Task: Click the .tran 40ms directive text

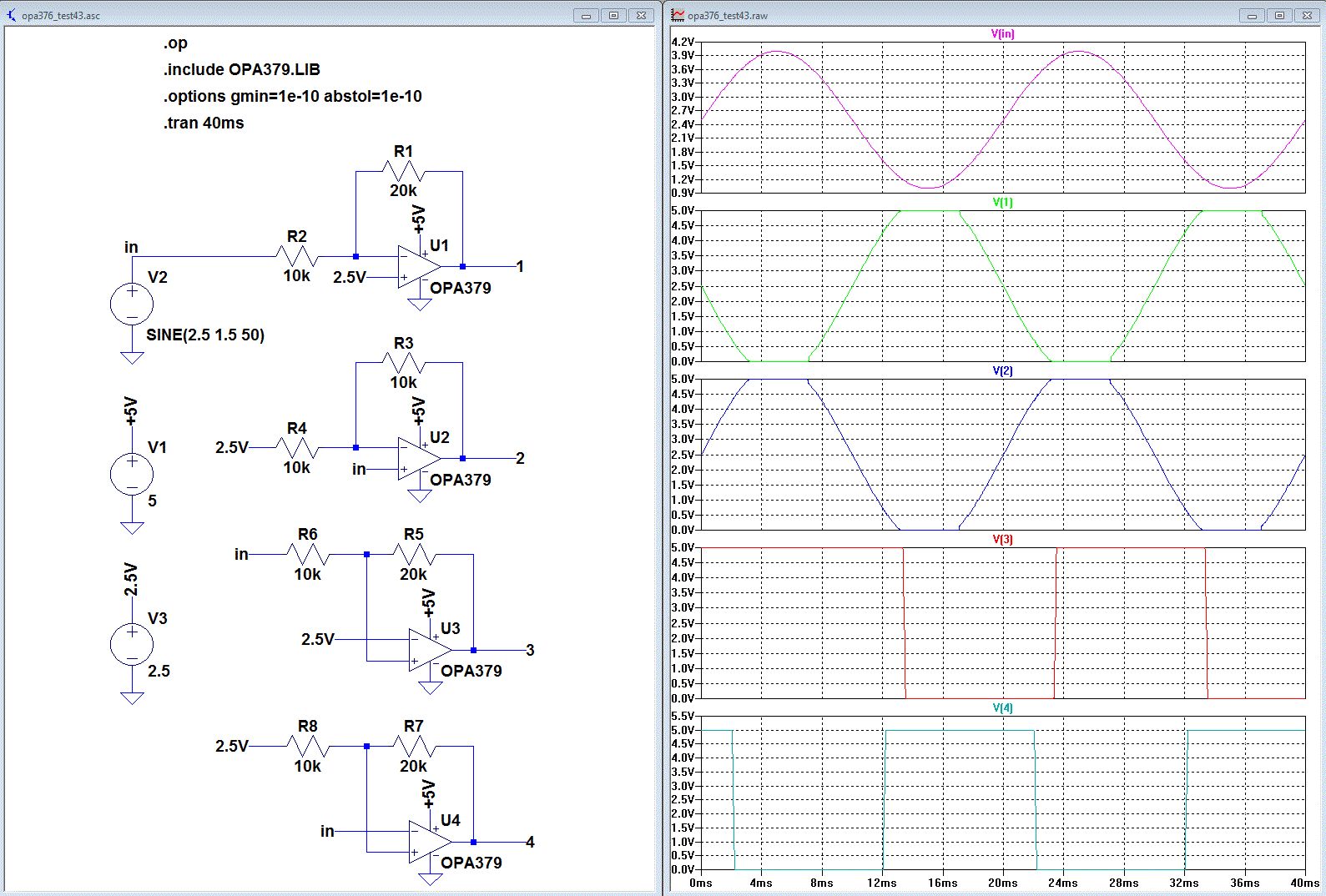Action: [x=204, y=123]
